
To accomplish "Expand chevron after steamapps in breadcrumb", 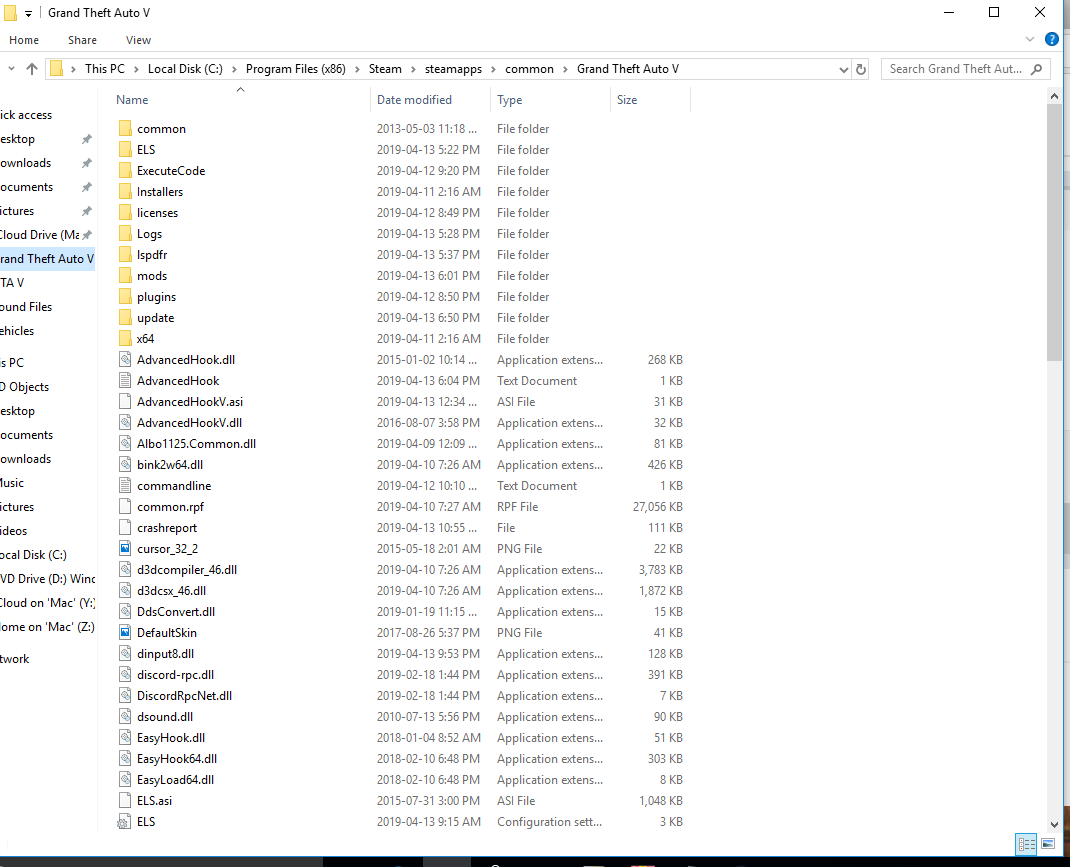I will click(x=493, y=69).
